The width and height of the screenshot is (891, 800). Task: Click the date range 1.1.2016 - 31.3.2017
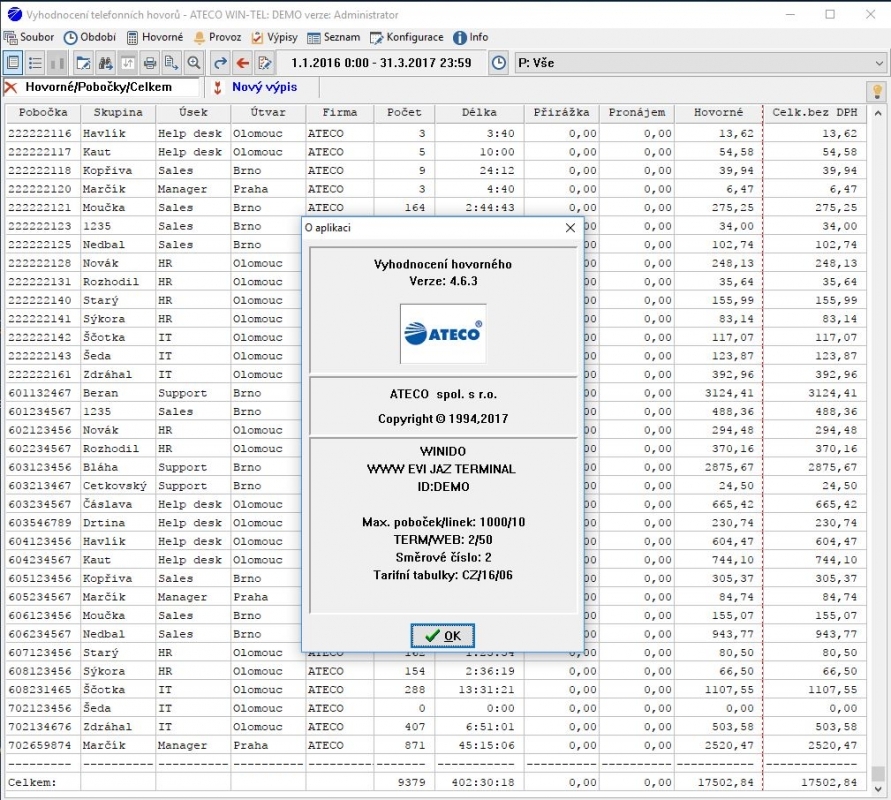point(381,63)
